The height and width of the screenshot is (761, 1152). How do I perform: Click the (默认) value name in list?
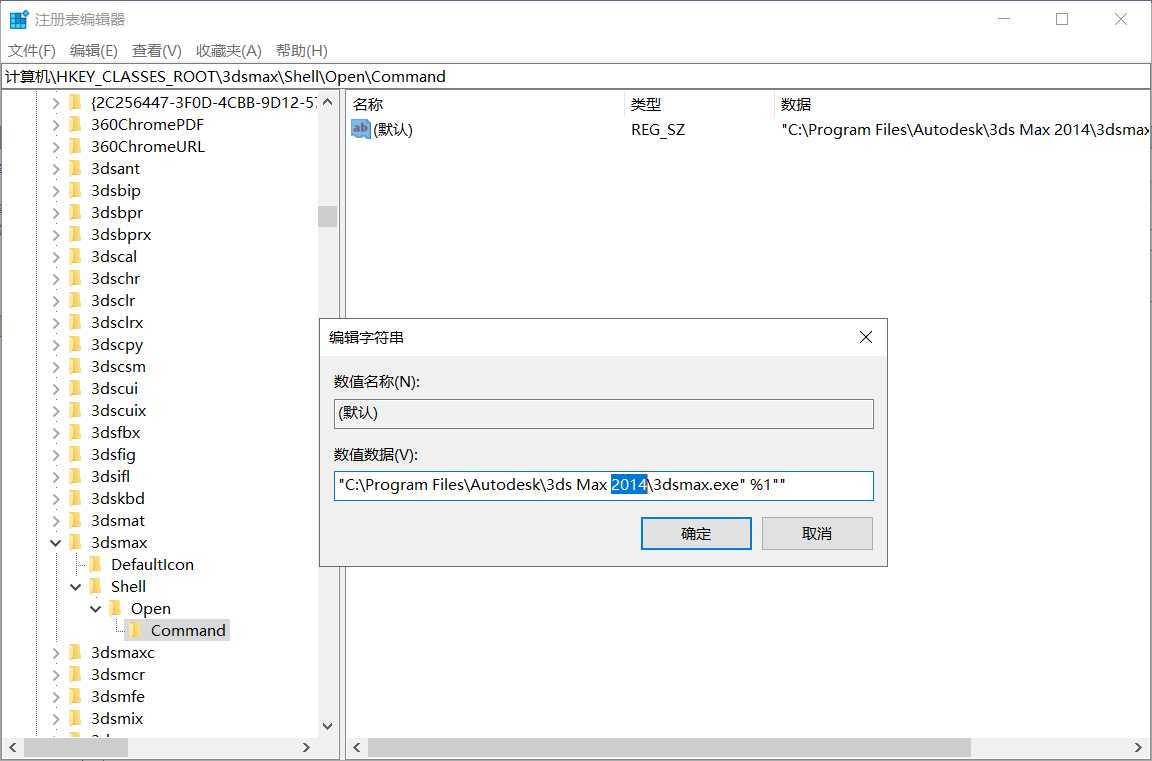pos(393,130)
